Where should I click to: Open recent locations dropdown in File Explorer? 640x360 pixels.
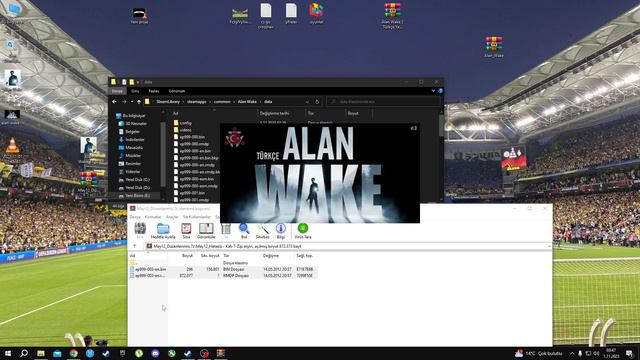132,102
